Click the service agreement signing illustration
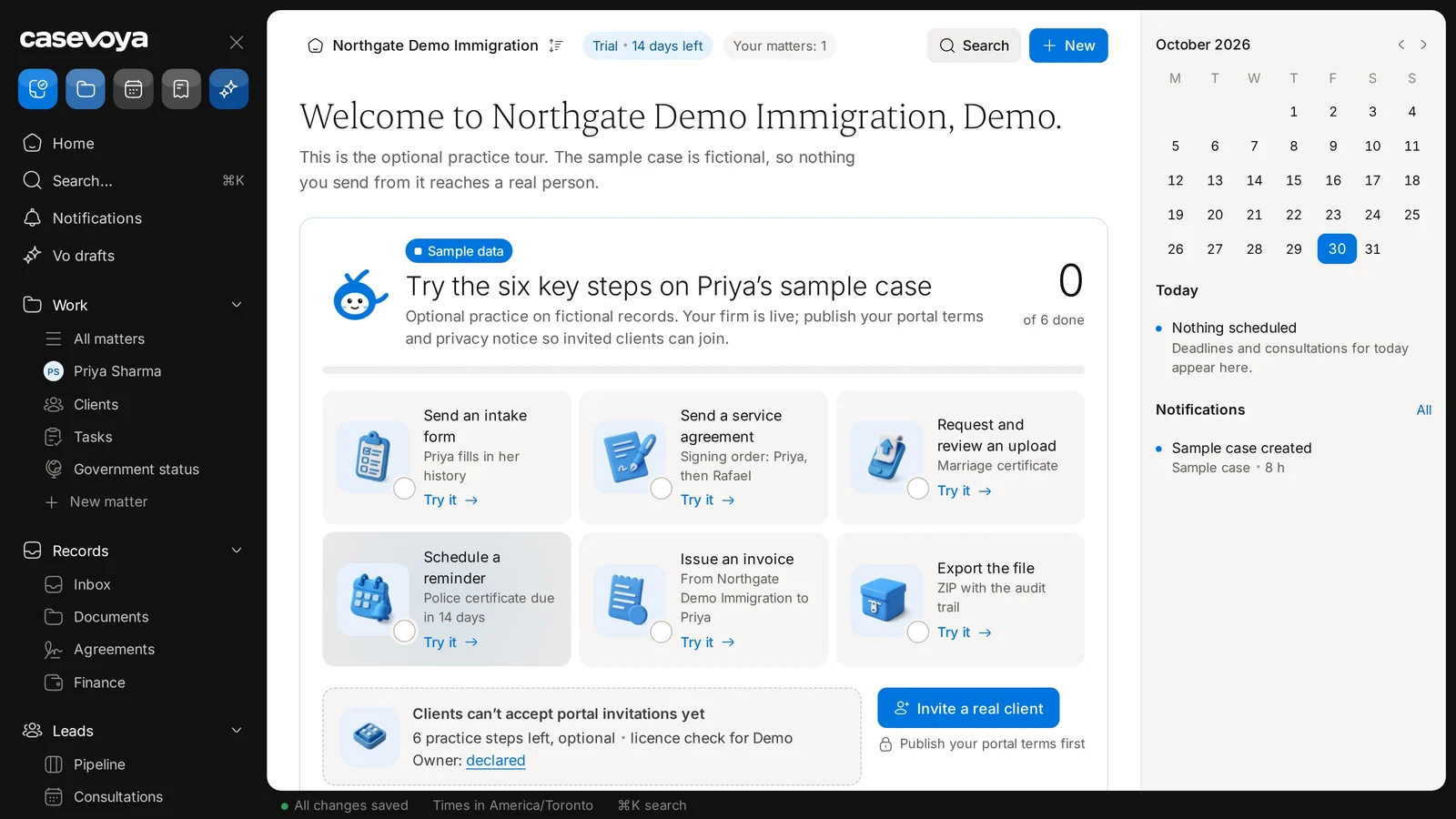Viewport: 1456px width, 819px height. 630,457
